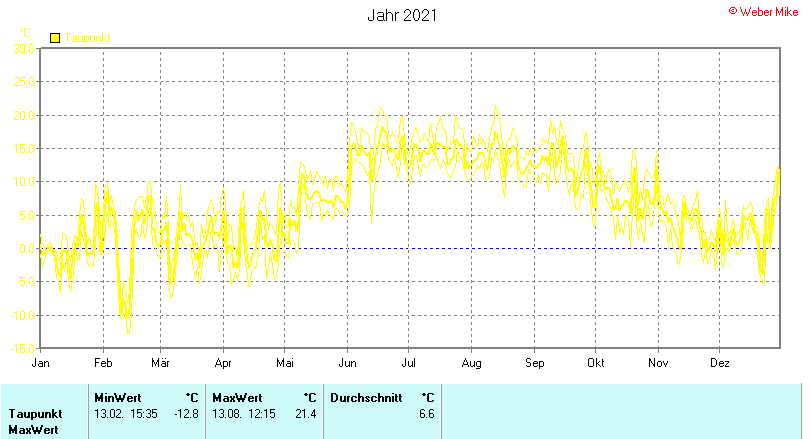Click the Jul month label
810x439 pixels.
(x=409, y=363)
